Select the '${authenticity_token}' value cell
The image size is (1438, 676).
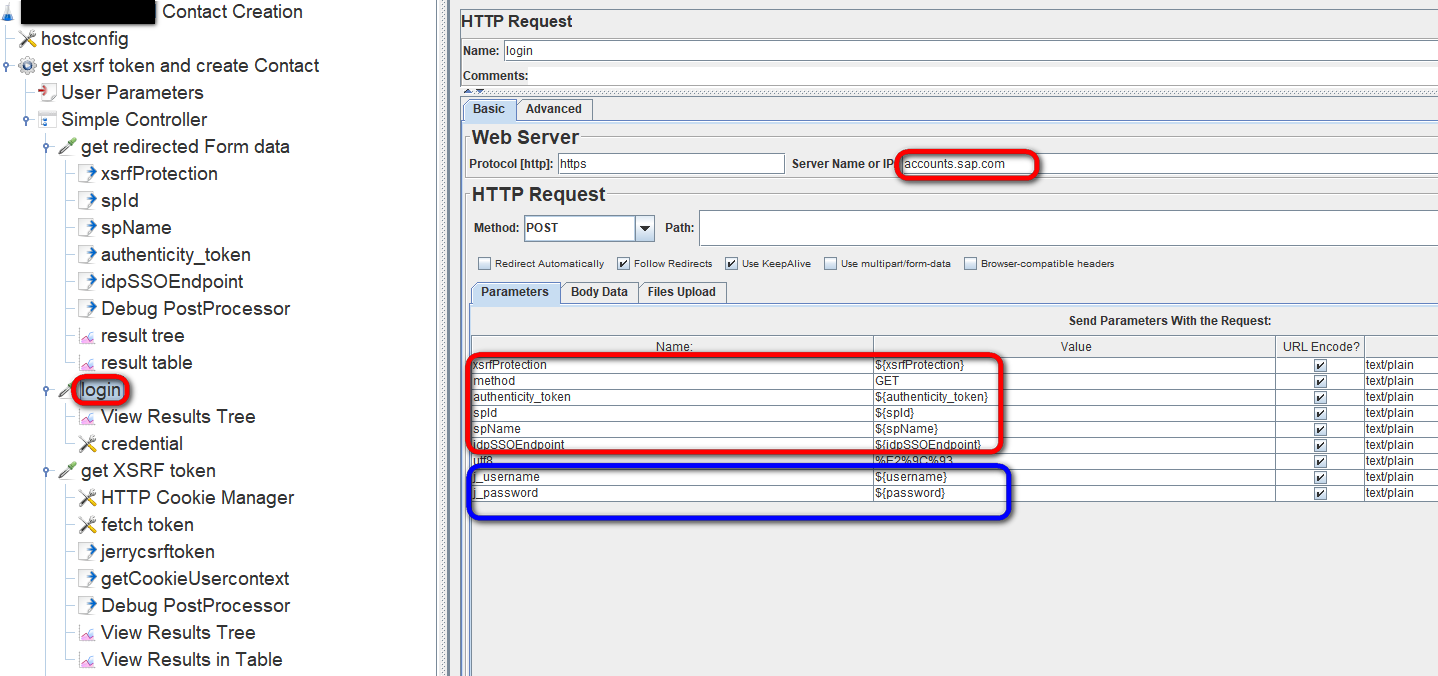coord(1076,397)
